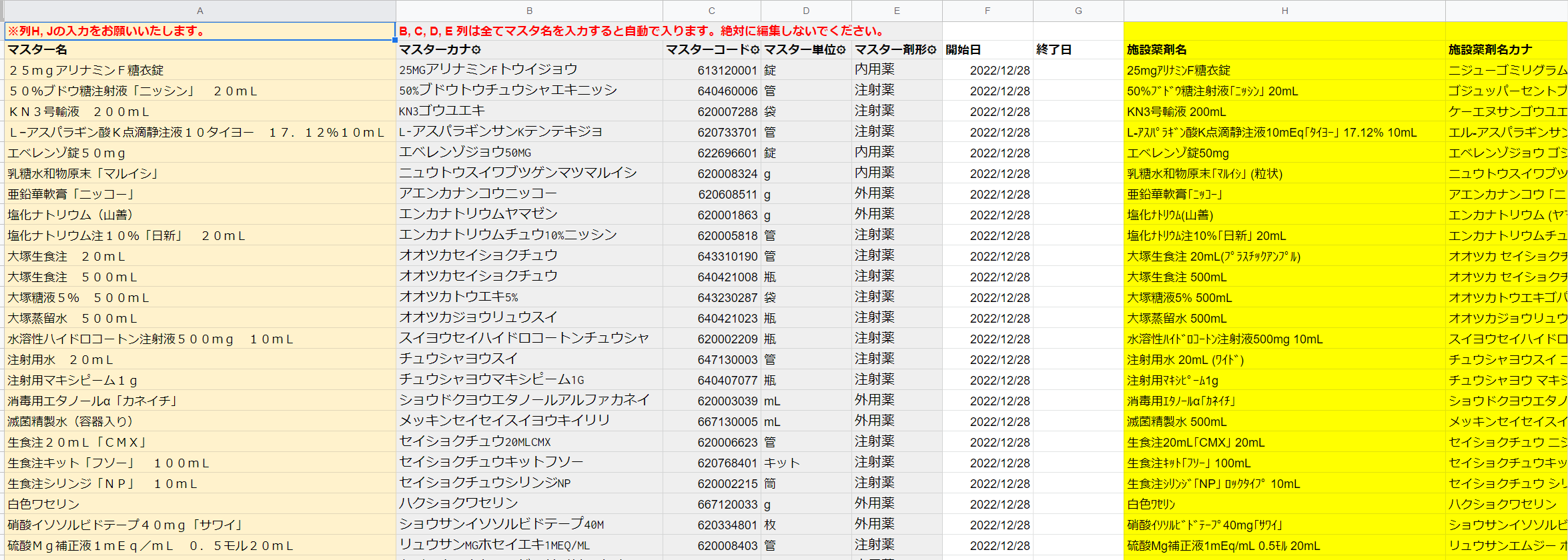Select the マスター名 header cell
Image resolution: width=1568 pixels, height=560 pixels.
[200, 50]
